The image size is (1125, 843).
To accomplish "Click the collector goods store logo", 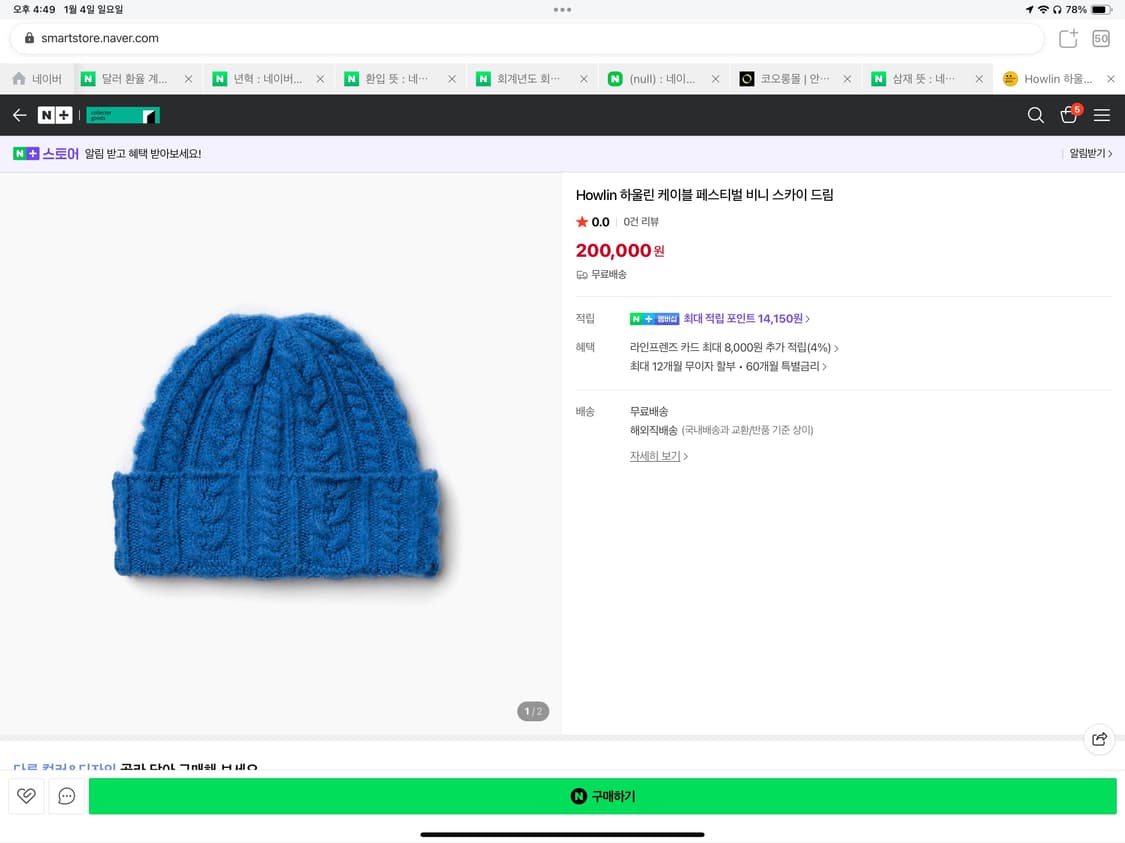I will (x=123, y=115).
